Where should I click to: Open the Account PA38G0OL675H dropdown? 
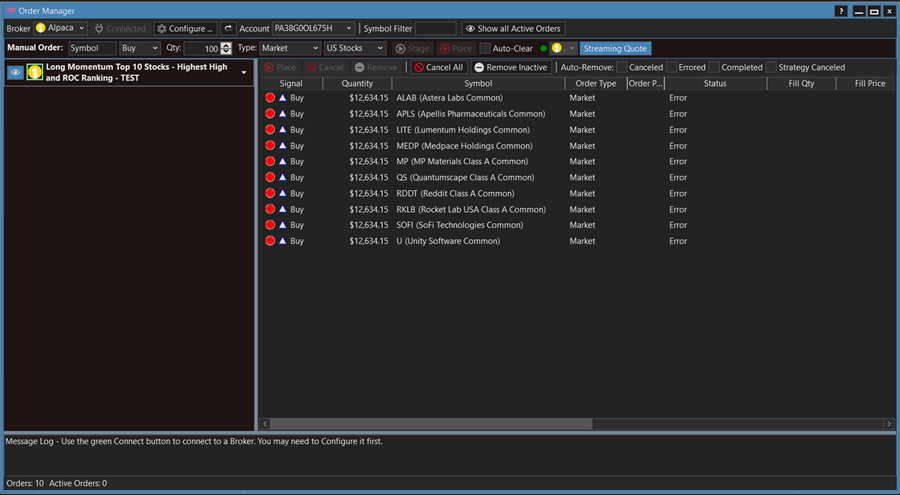313,29
